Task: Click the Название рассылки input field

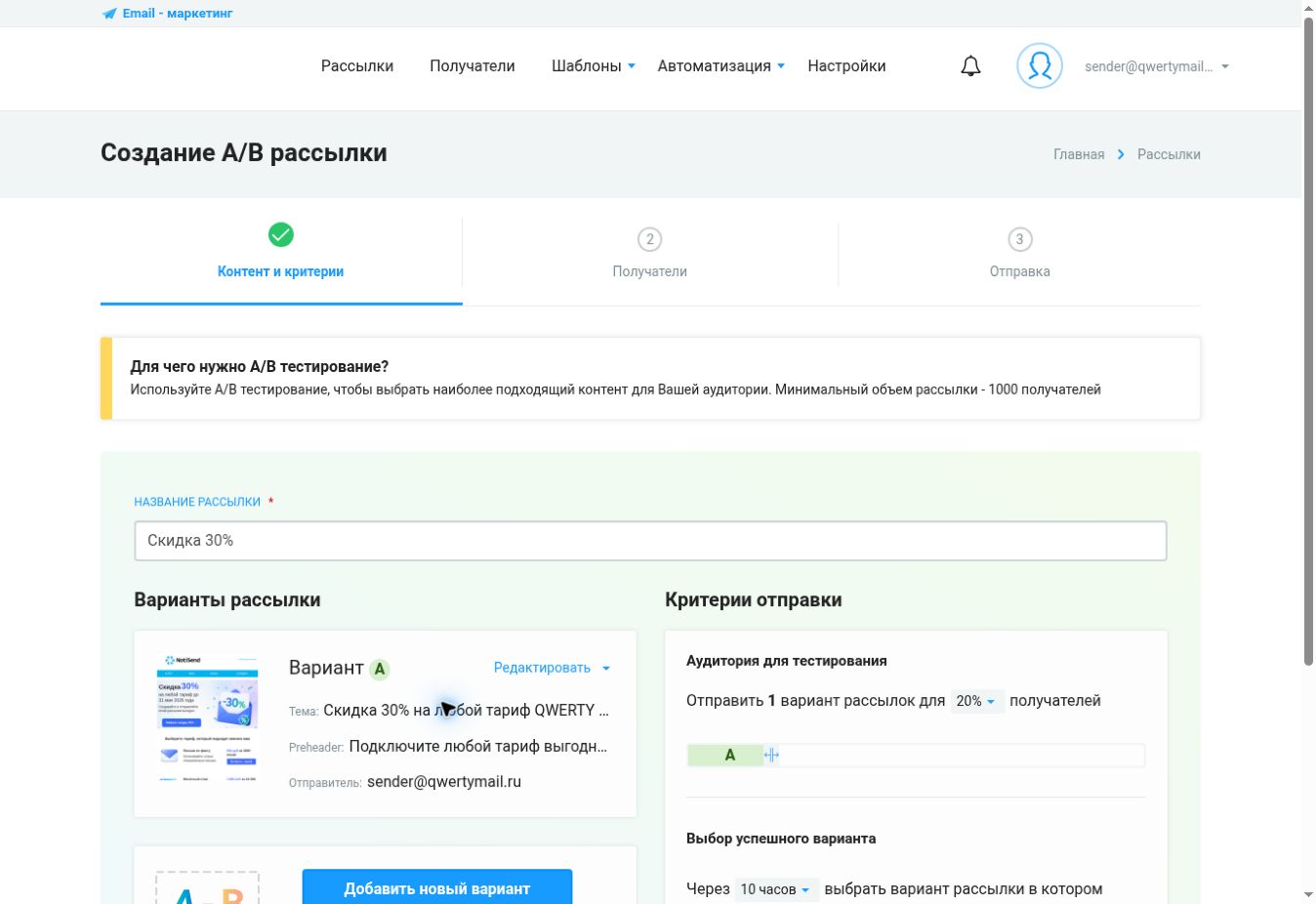Action: tap(650, 541)
